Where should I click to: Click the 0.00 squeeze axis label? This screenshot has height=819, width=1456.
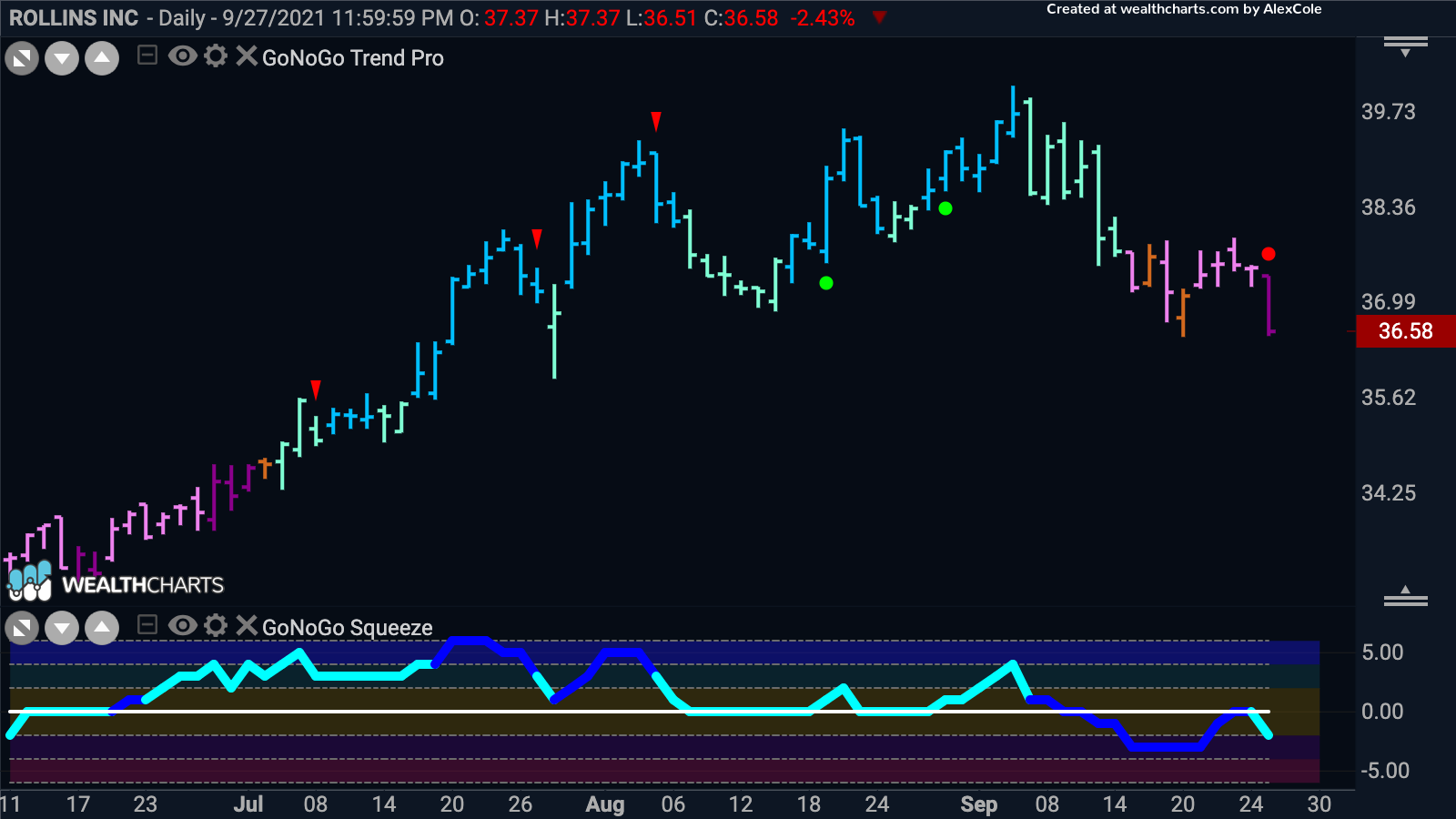1382,712
